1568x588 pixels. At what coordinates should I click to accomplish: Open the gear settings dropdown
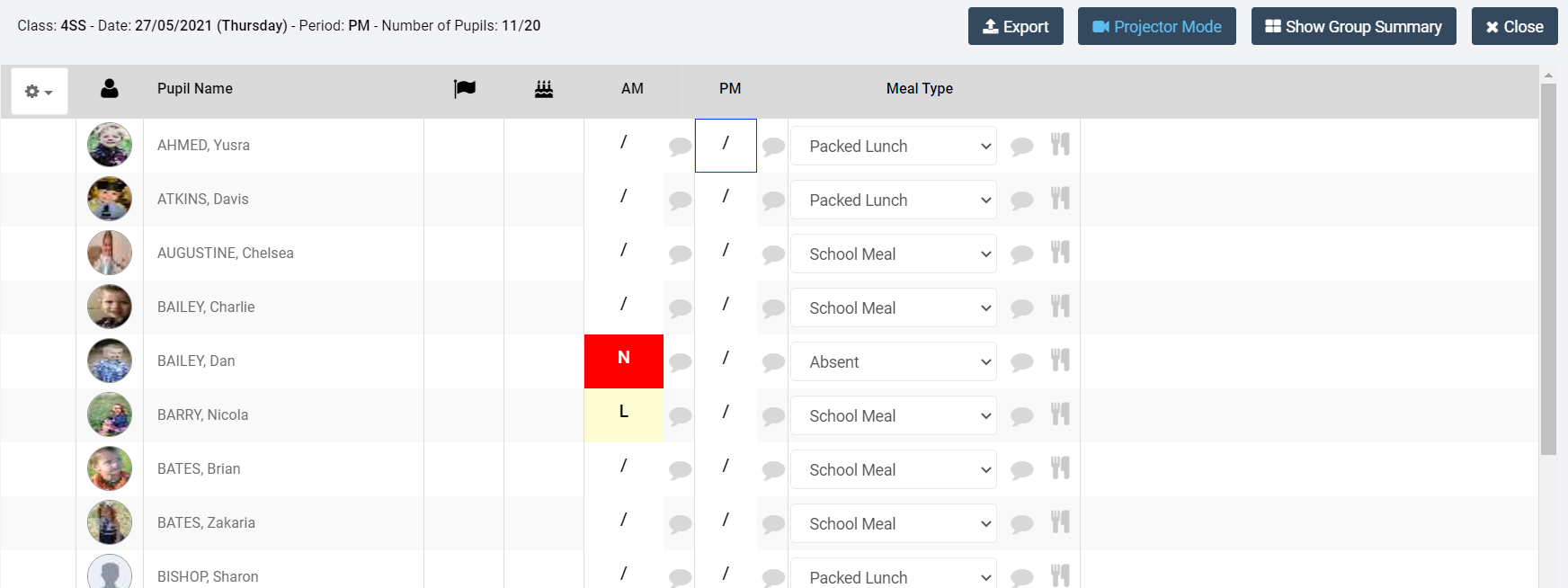(39, 92)
